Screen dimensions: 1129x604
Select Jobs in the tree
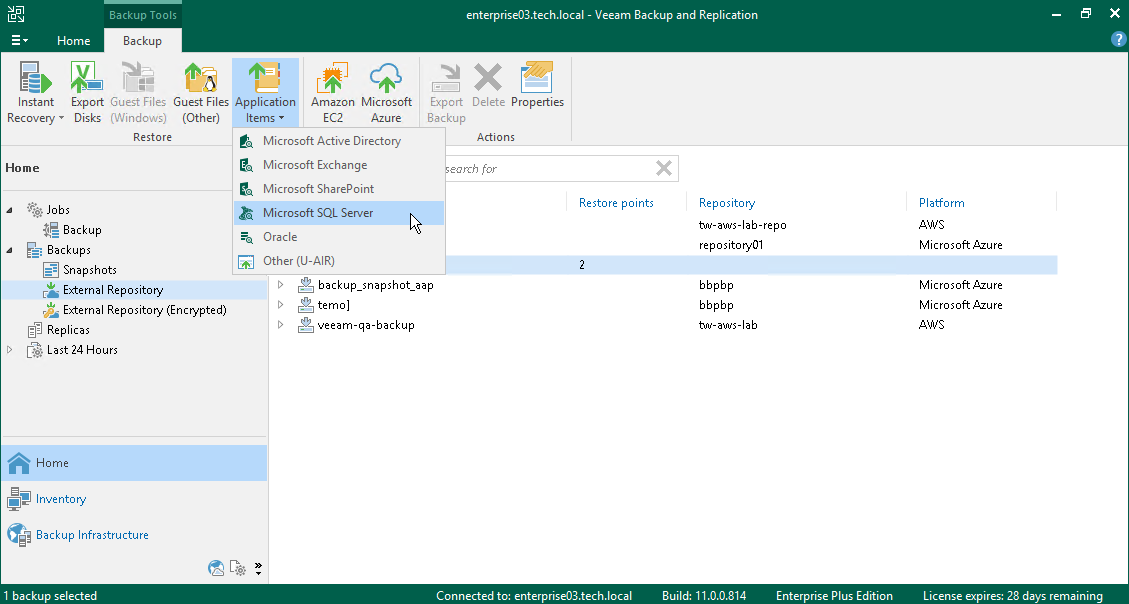coord(58,209)
